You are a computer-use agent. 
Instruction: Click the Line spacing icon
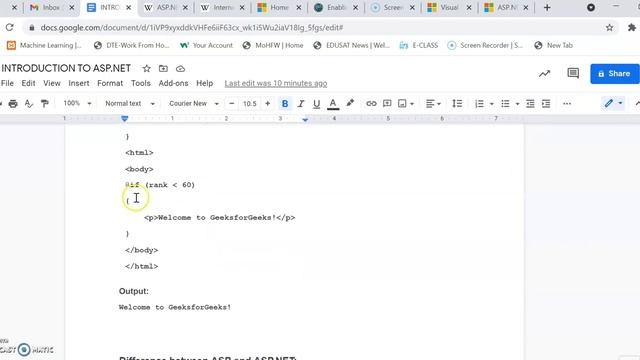pos(457,104)
